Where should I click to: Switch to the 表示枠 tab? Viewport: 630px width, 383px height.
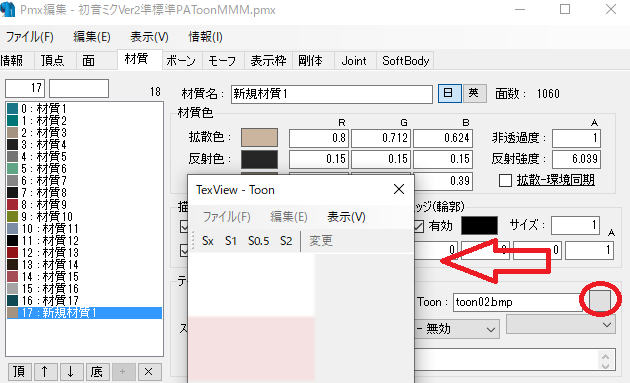[268, 61]
